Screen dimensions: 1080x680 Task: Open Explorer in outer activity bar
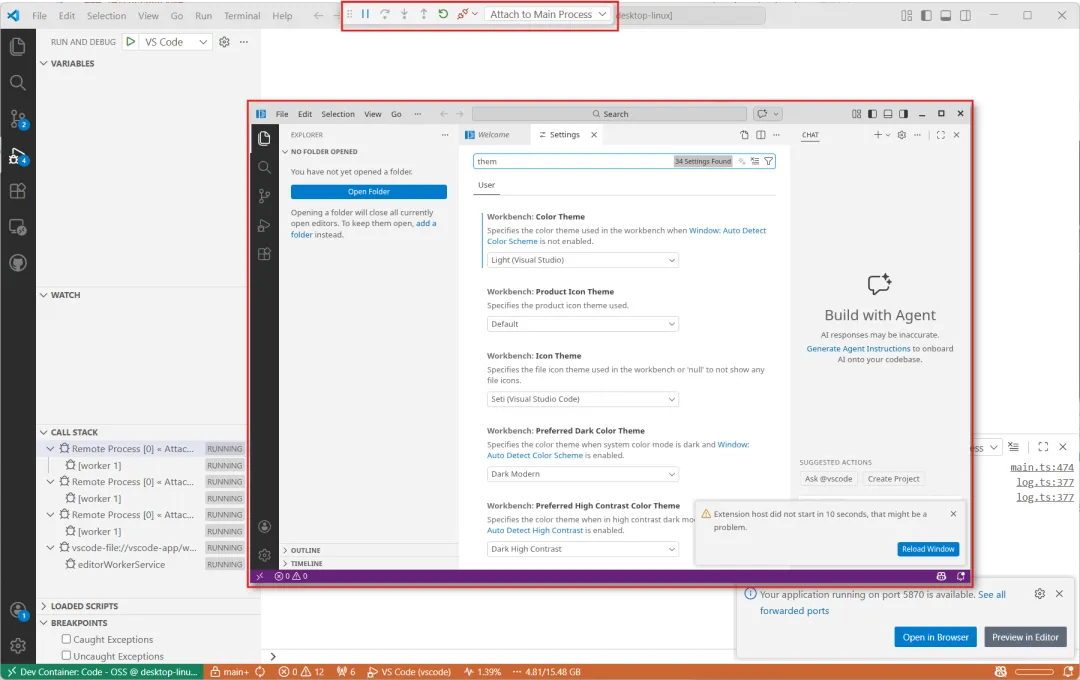click(x=18, y=47)
